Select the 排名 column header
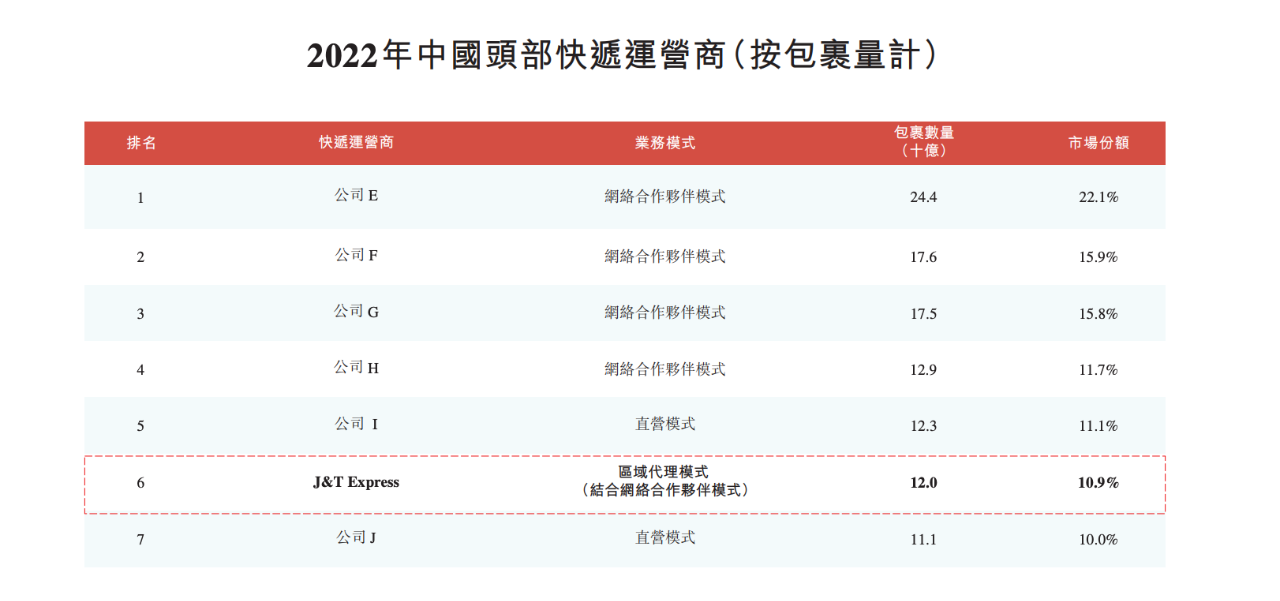This screenshot has height=601, width=1280. point(140,142)
